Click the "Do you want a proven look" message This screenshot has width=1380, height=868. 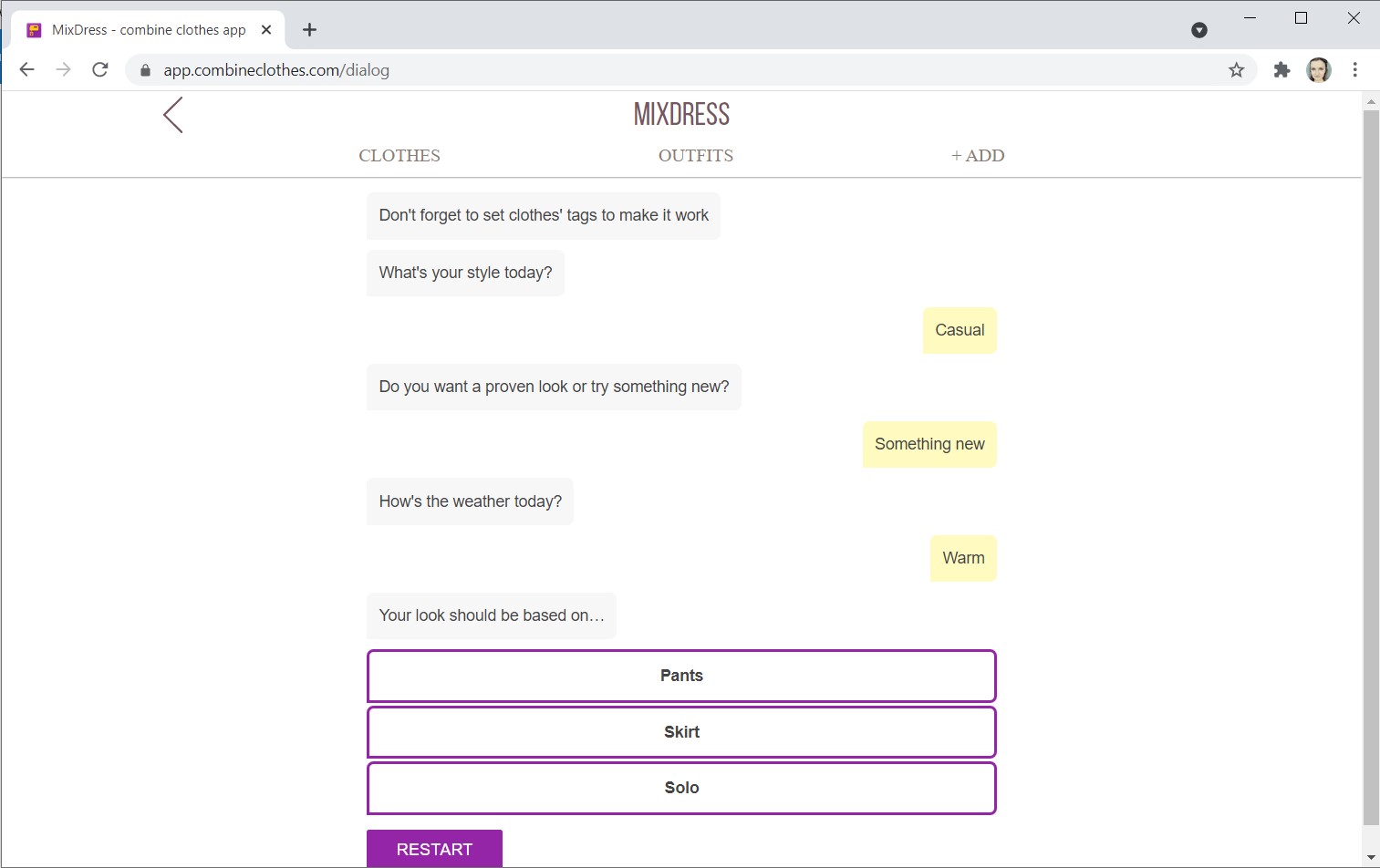click(554, 387)
